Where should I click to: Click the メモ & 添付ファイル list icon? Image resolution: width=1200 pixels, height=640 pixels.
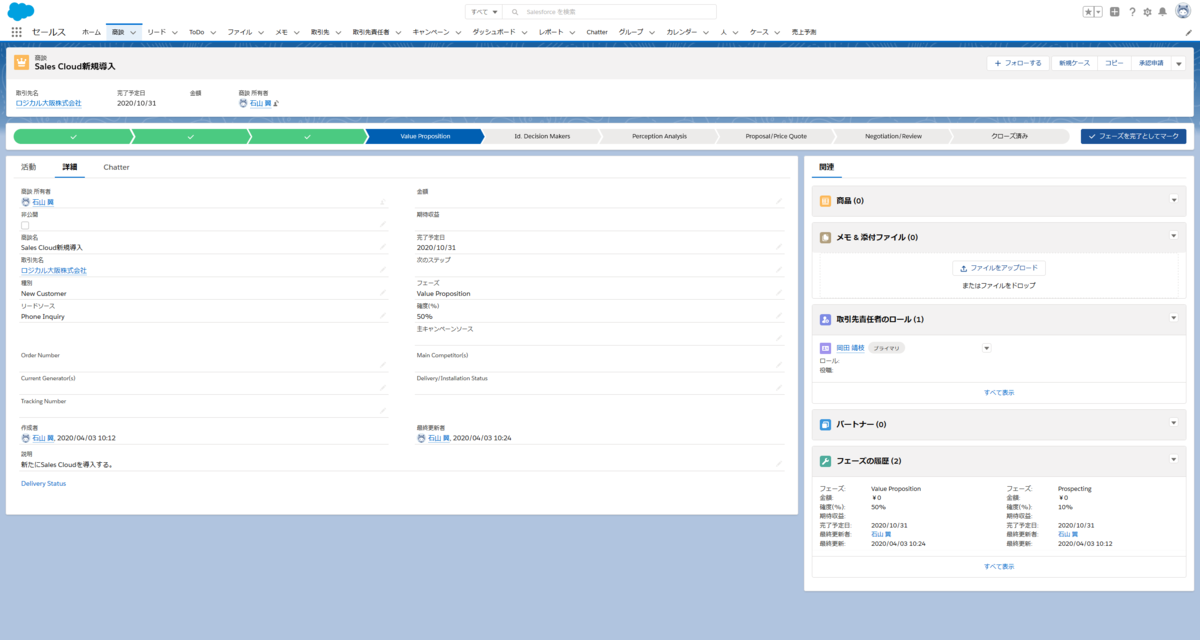point(826,238)
